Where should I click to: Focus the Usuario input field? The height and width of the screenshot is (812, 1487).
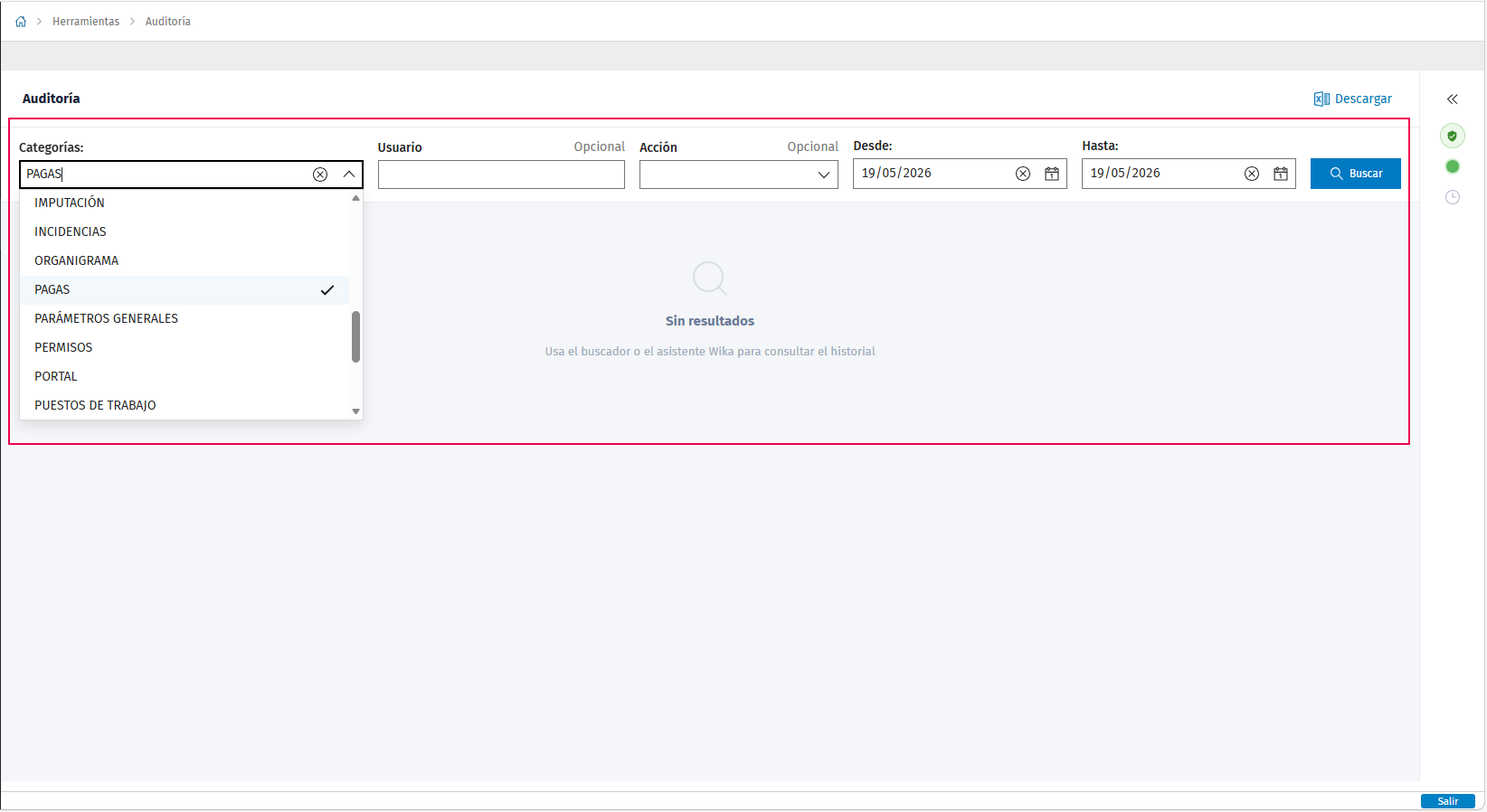coord(501,175)
